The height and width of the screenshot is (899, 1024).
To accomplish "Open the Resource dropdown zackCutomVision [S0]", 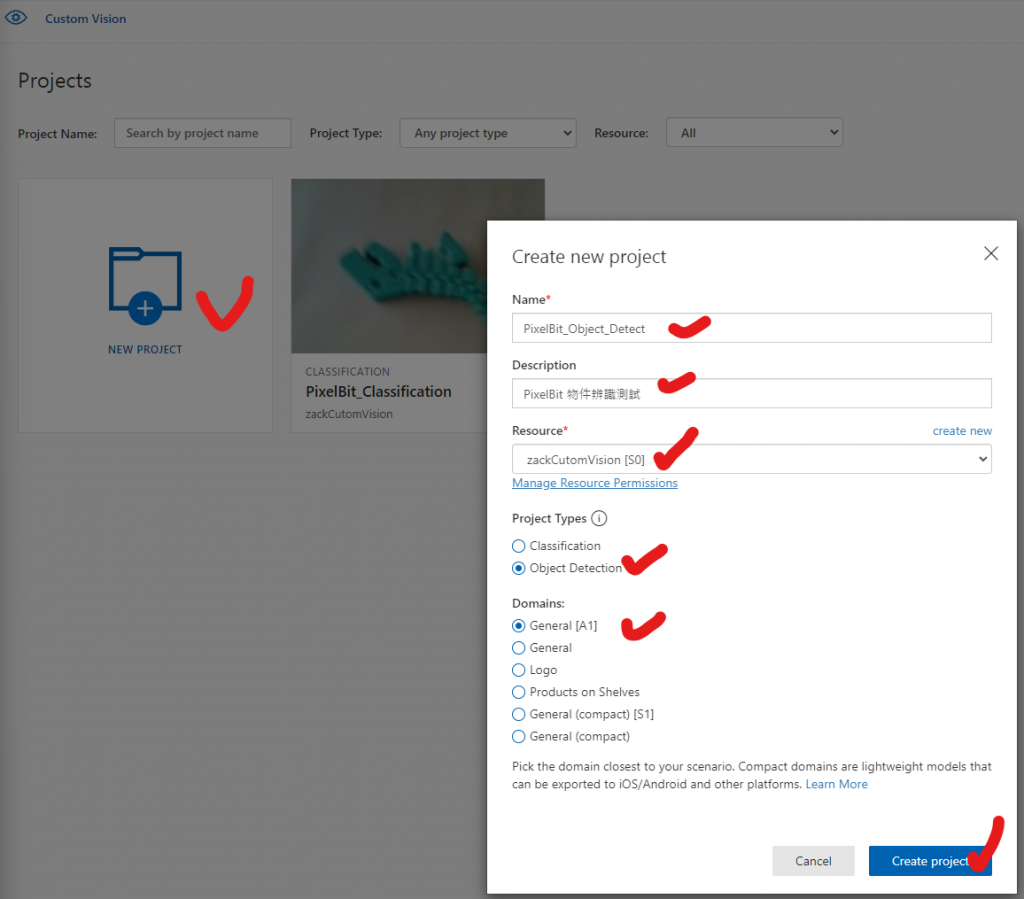I will tap(752, 459).
